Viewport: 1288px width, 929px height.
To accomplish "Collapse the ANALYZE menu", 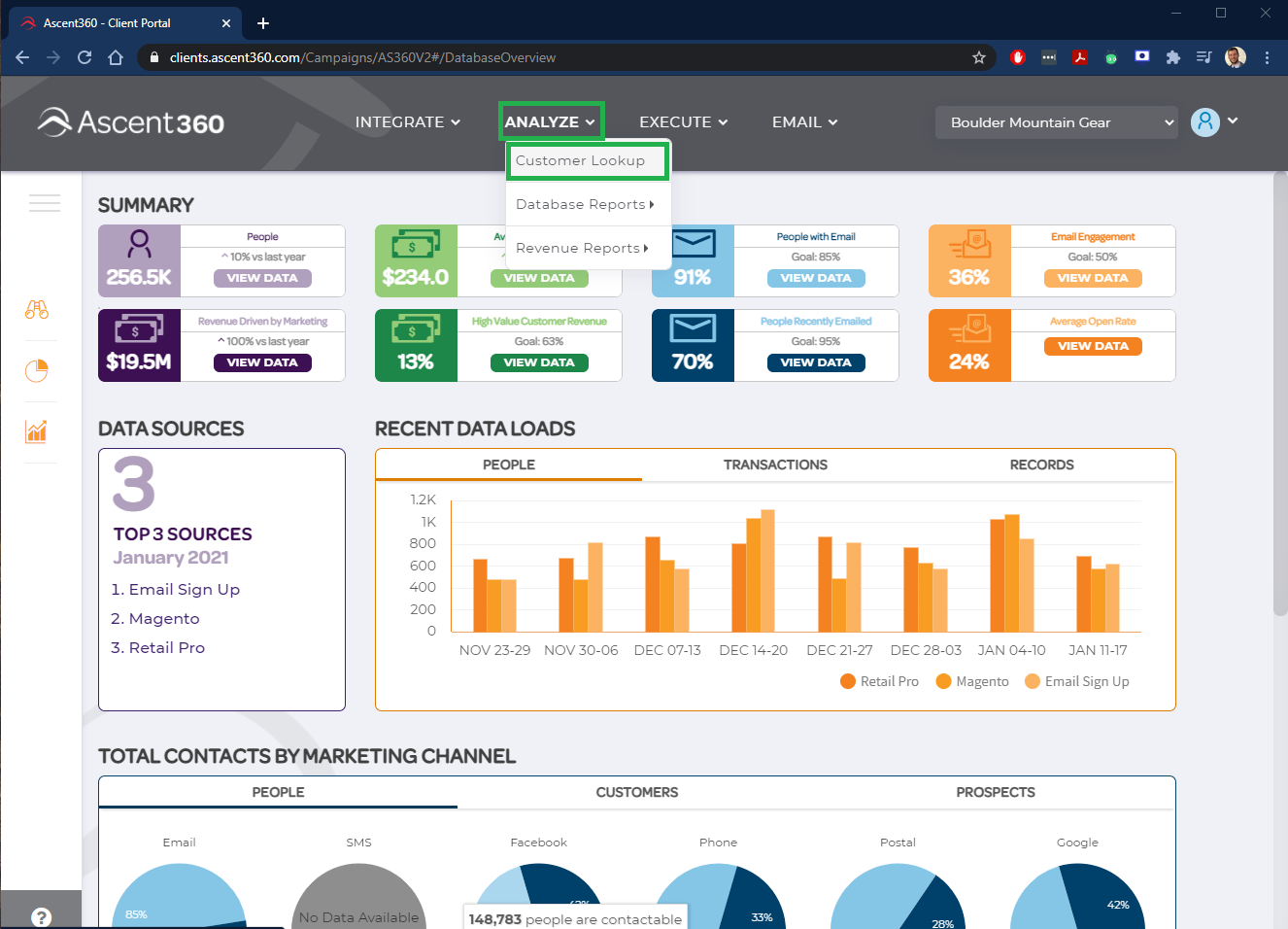I will (550, 122).
